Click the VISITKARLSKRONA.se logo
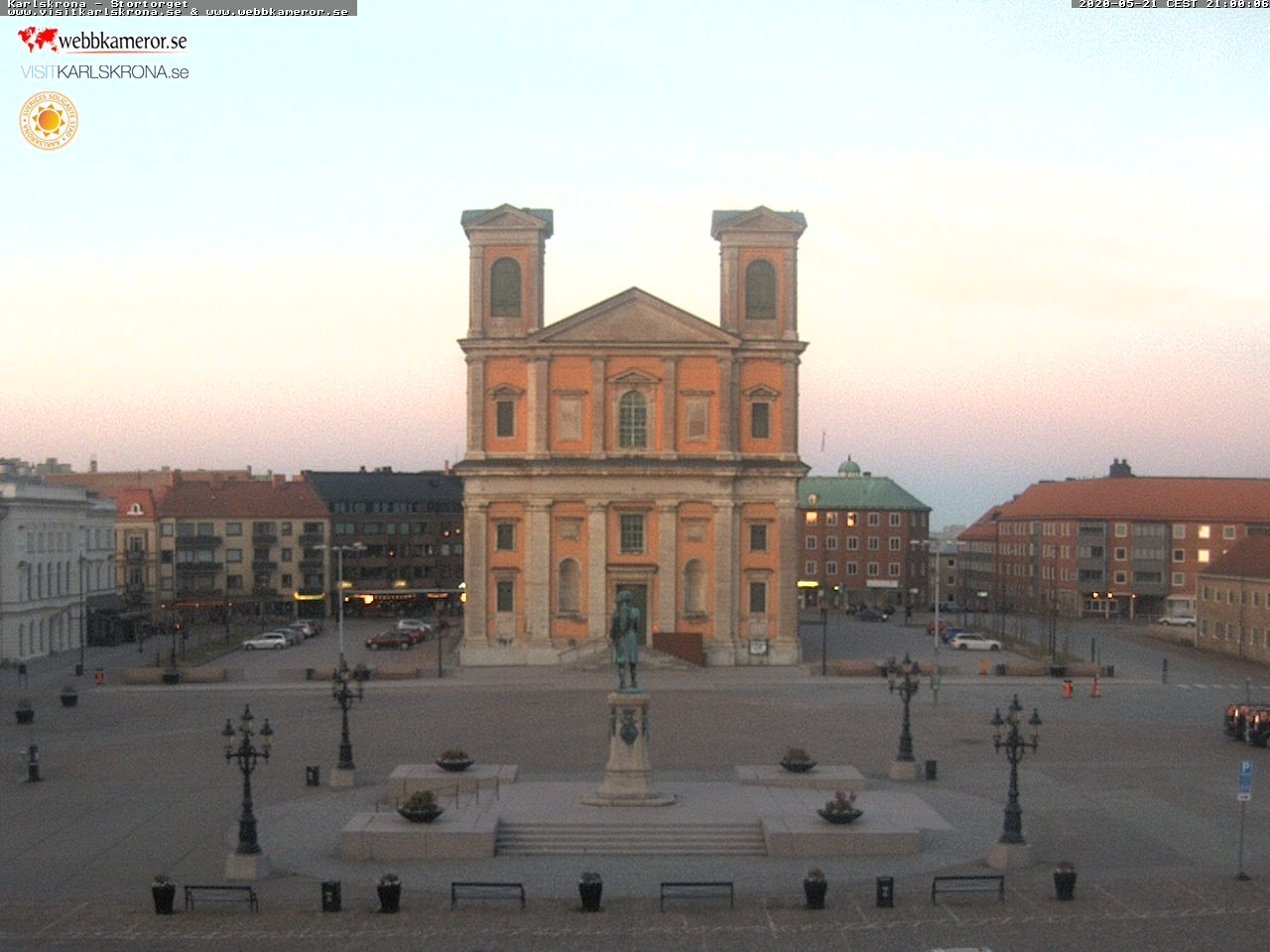 coord(104,72)
